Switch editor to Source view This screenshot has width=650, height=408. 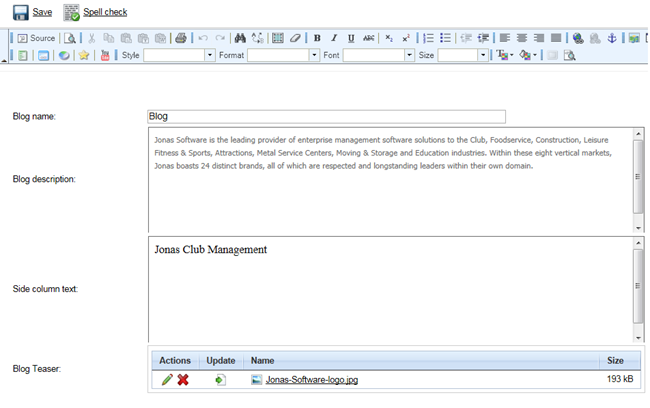click(x=36, y=38)
